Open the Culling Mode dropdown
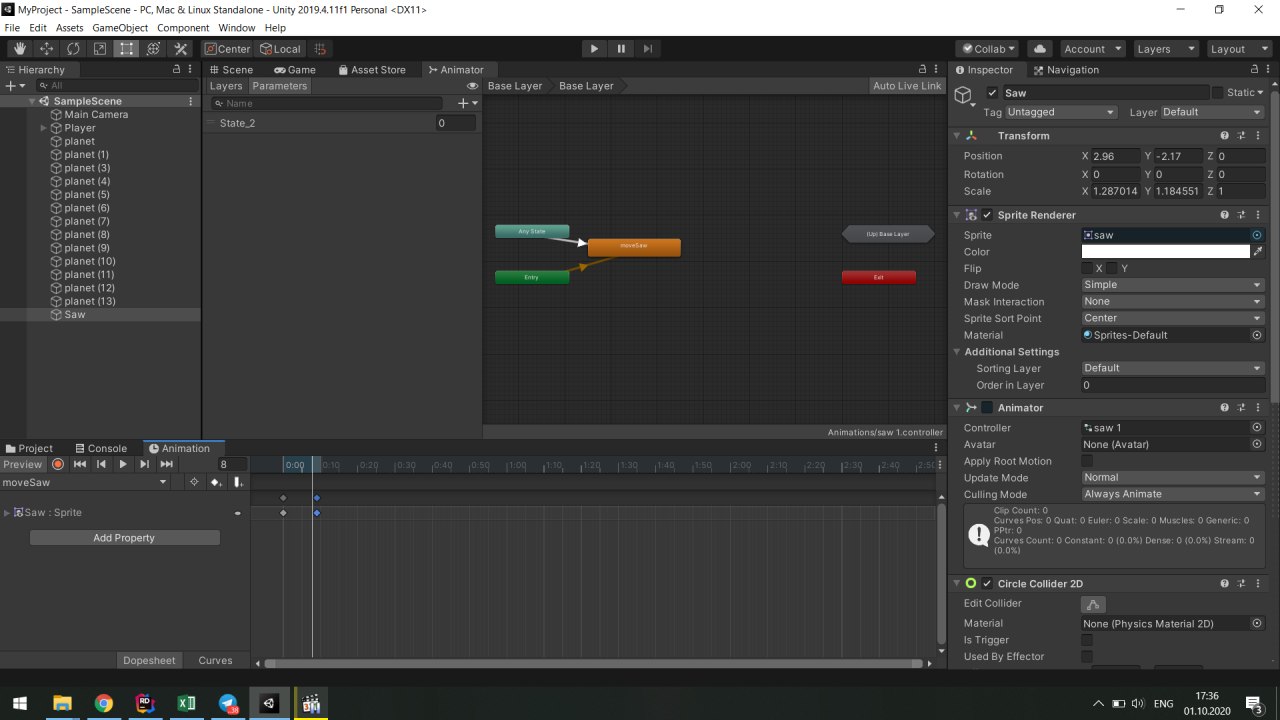The image size is (1280, 720). point(1172,494)
